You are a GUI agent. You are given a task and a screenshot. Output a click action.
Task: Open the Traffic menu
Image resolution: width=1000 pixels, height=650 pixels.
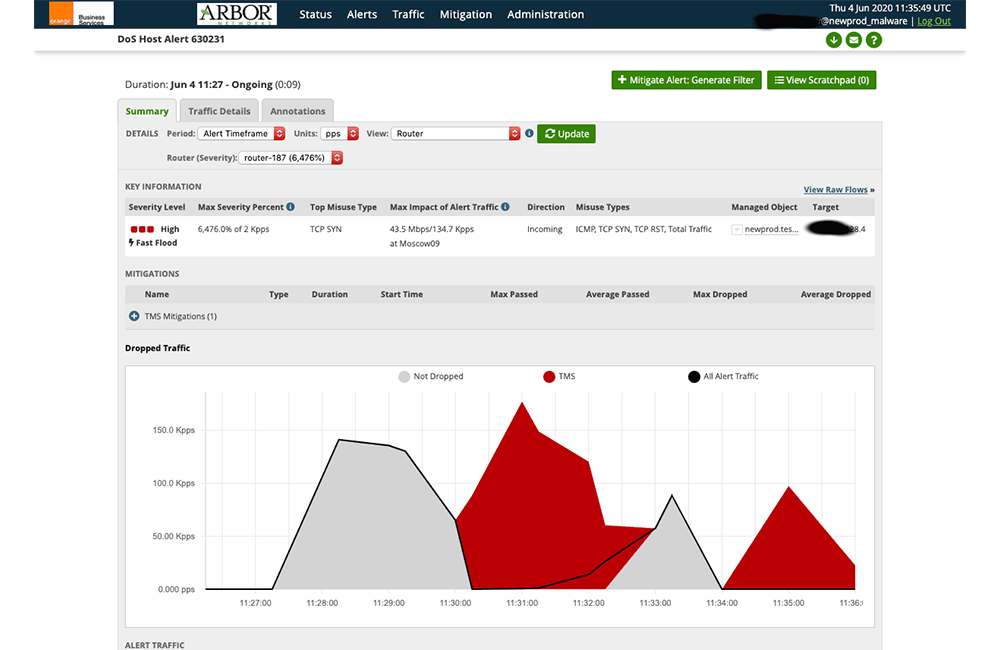click(x=408, y=14)
